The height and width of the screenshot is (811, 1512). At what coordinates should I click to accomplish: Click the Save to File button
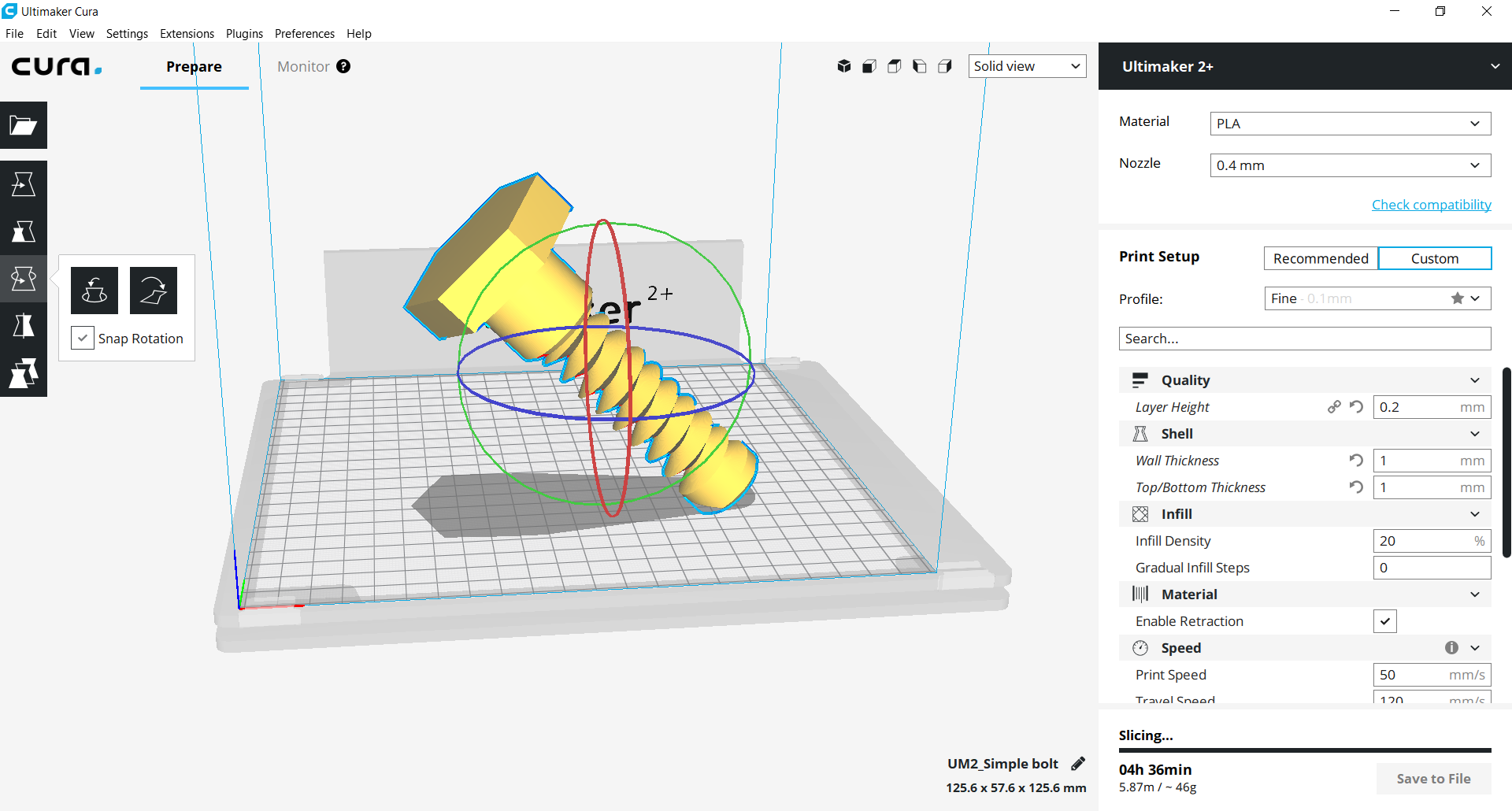click(x=1433, y=779)
